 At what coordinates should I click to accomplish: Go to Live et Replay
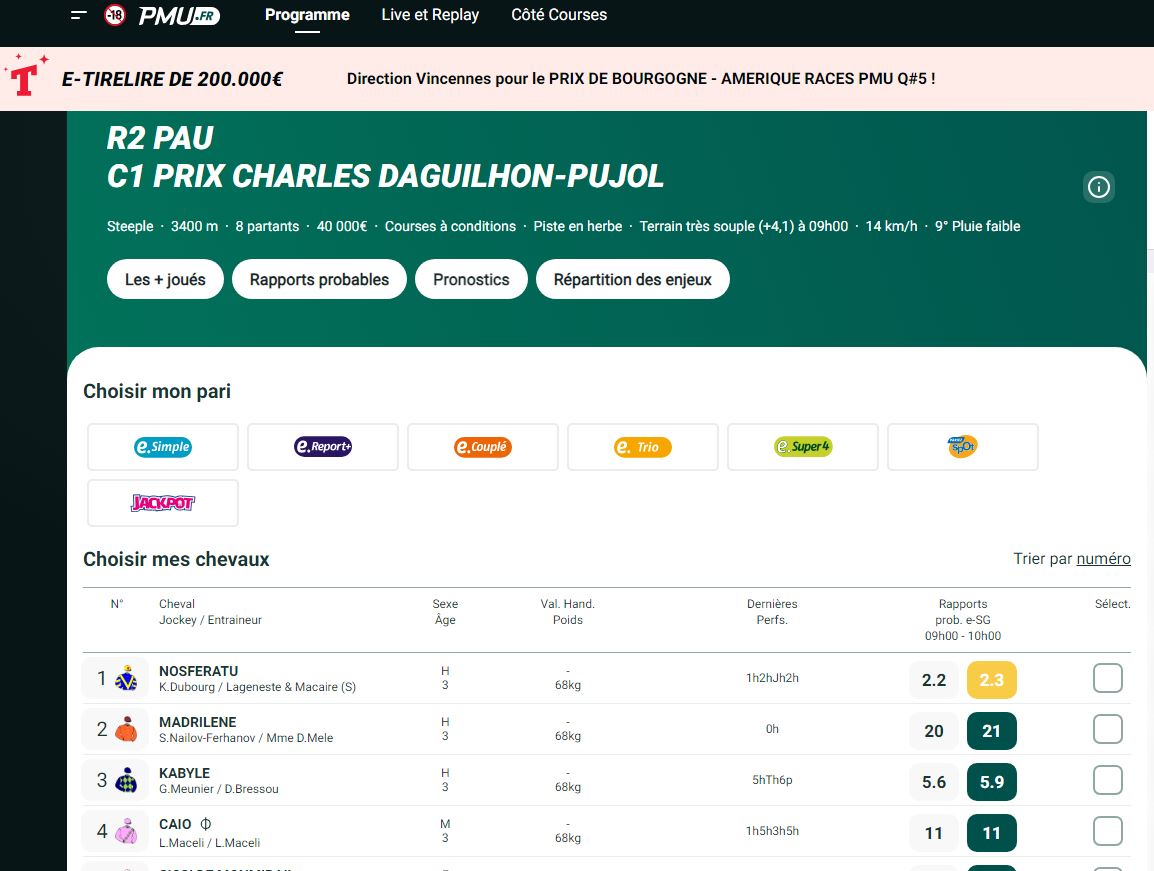(430, 15)
